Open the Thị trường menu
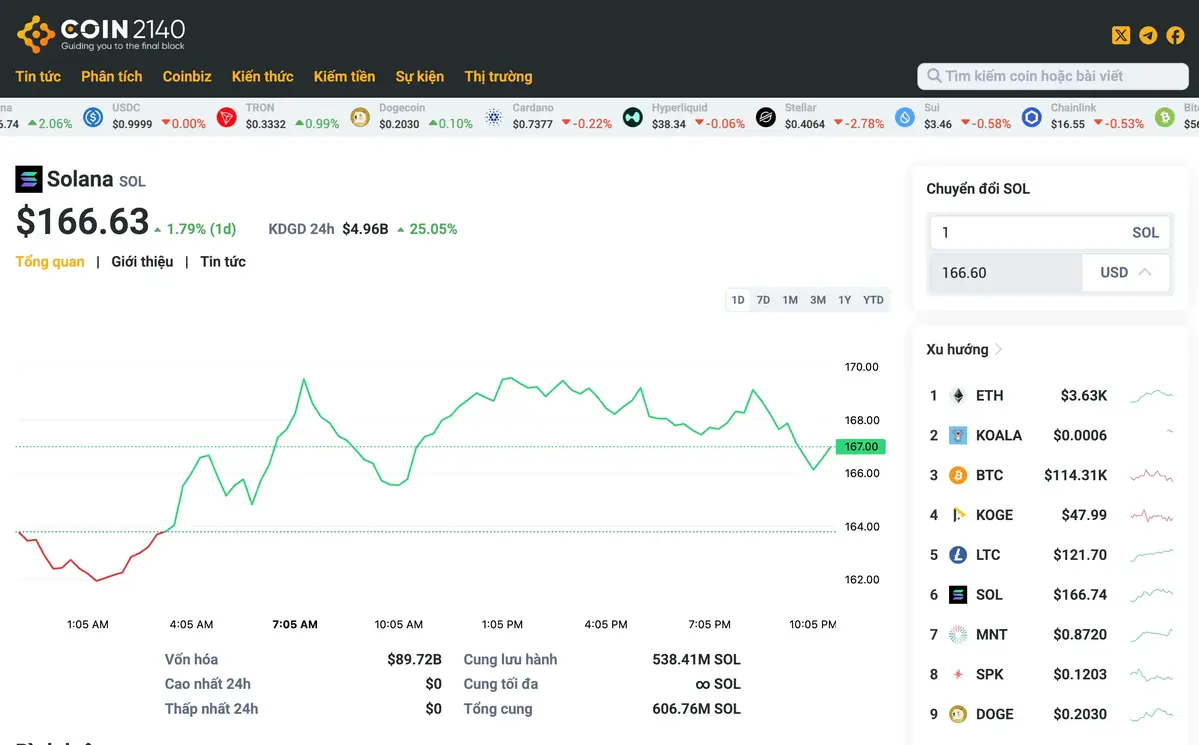Viewport: 1199px width, 745px height. 498,76
